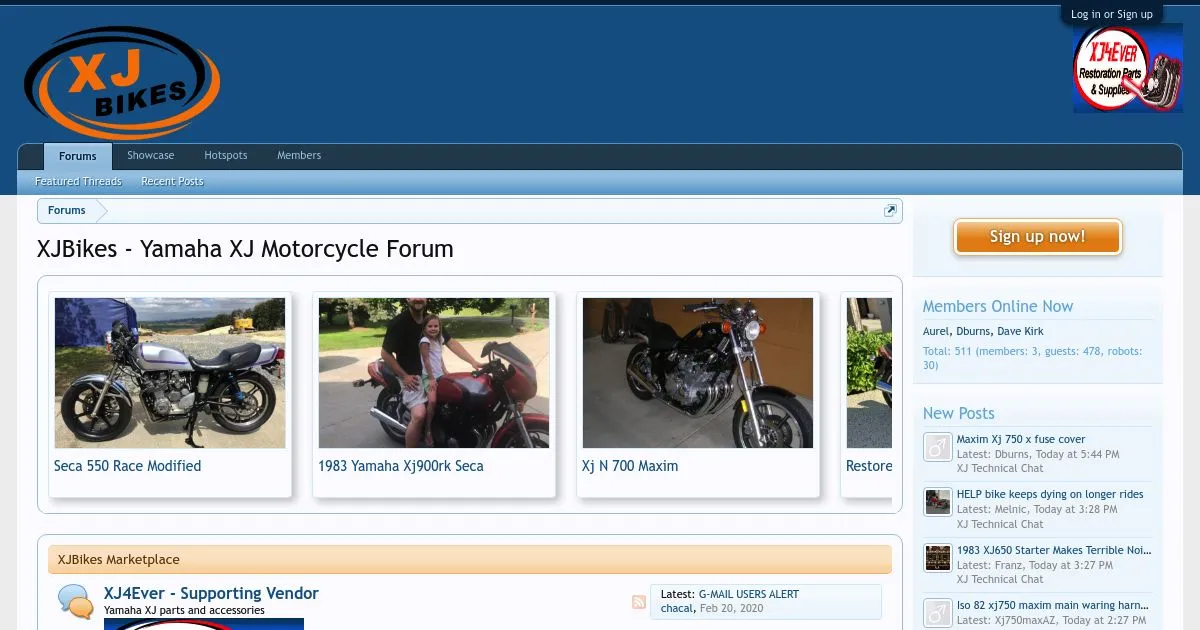View online member Dburns
Image resolution: width=1200 pixels, height=630 pixels.
[x=973, y=331]
